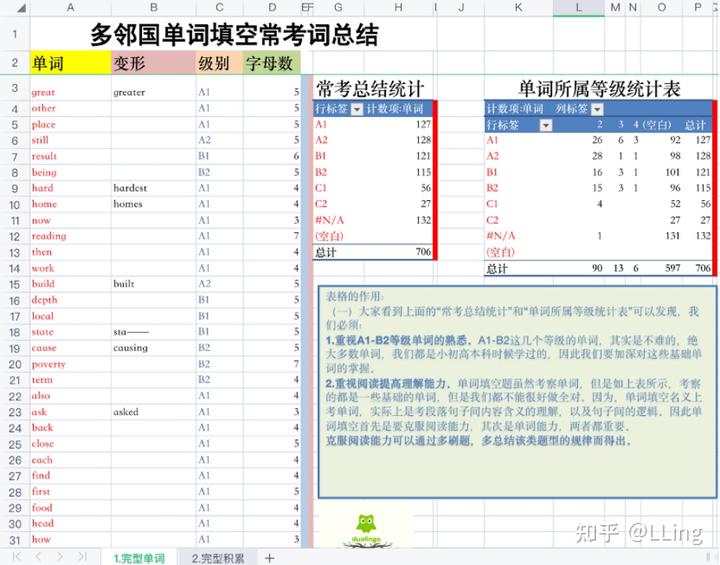Switch to the 2.完型积累 sheet tab
Screen dimensions: 720x565
[x=218, y=558]
